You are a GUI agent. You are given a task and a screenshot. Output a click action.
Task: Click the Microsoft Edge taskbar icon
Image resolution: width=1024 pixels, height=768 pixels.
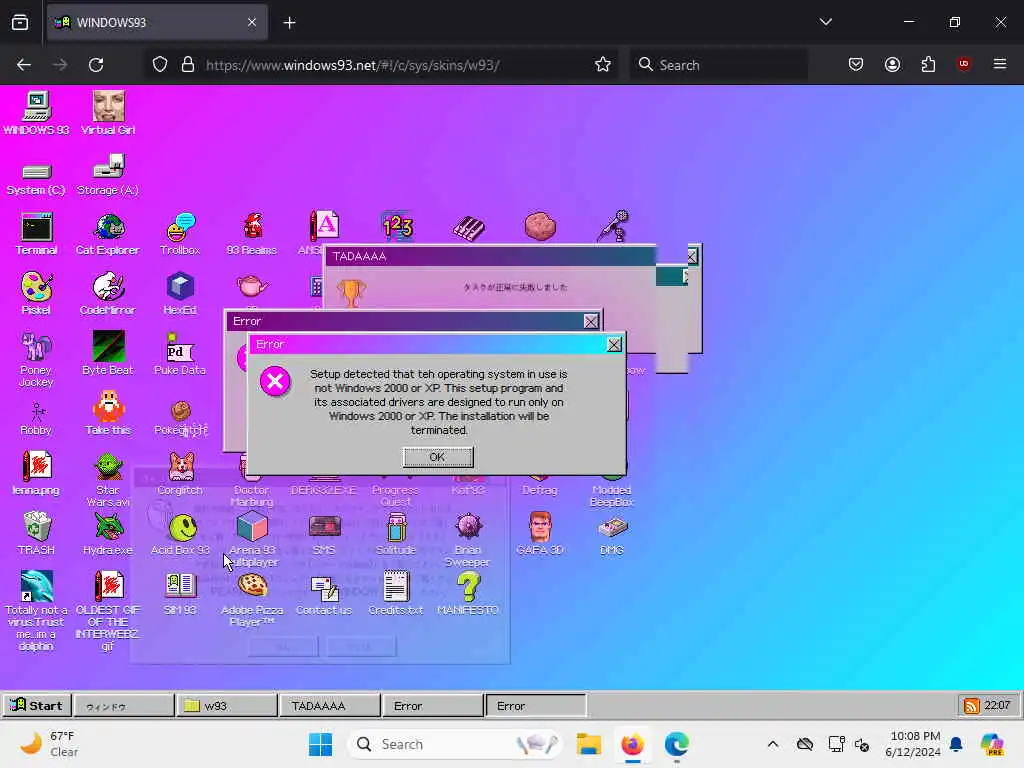[677, 744]
